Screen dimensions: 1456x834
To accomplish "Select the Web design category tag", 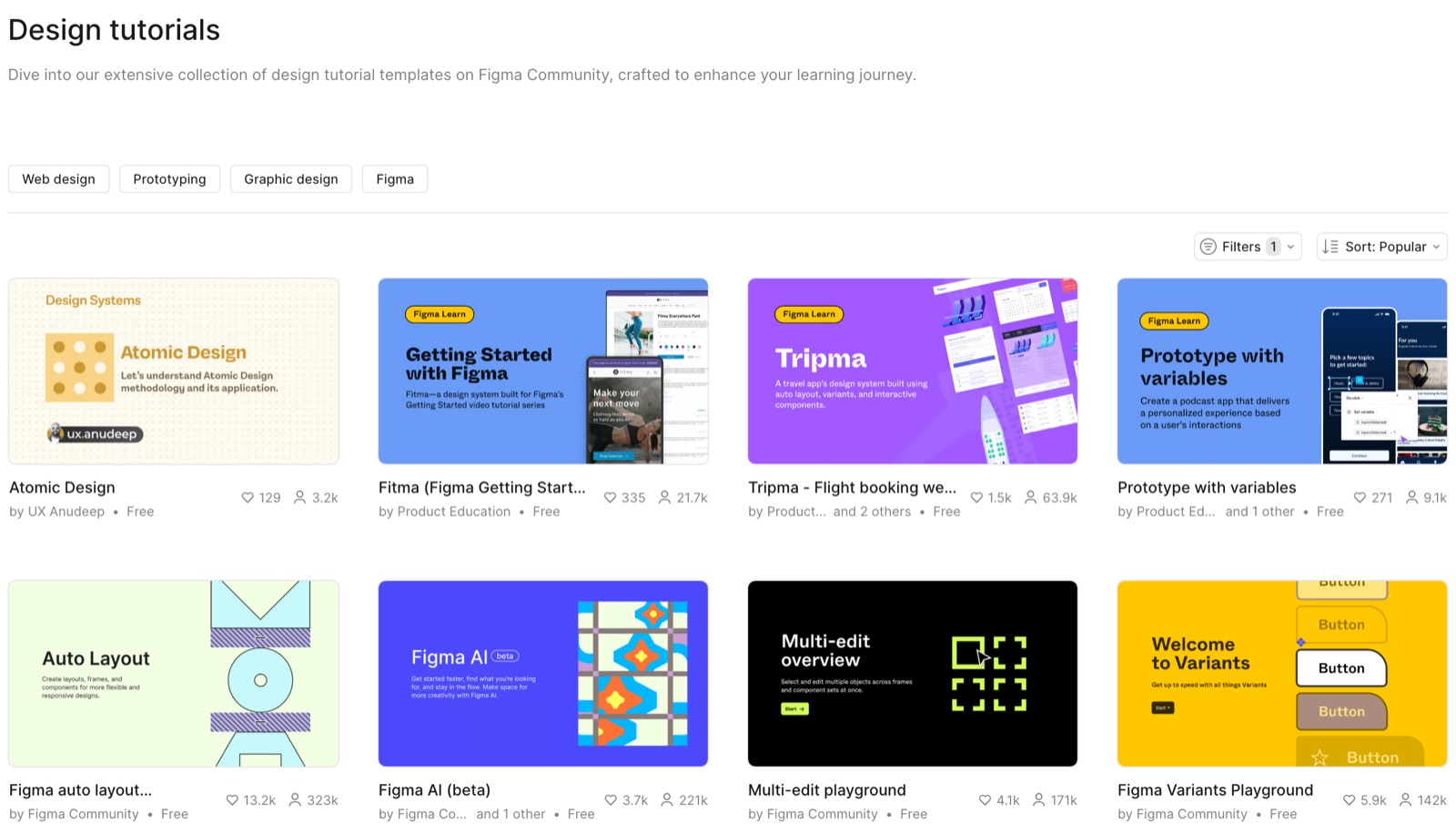I will tap(59, 179).
